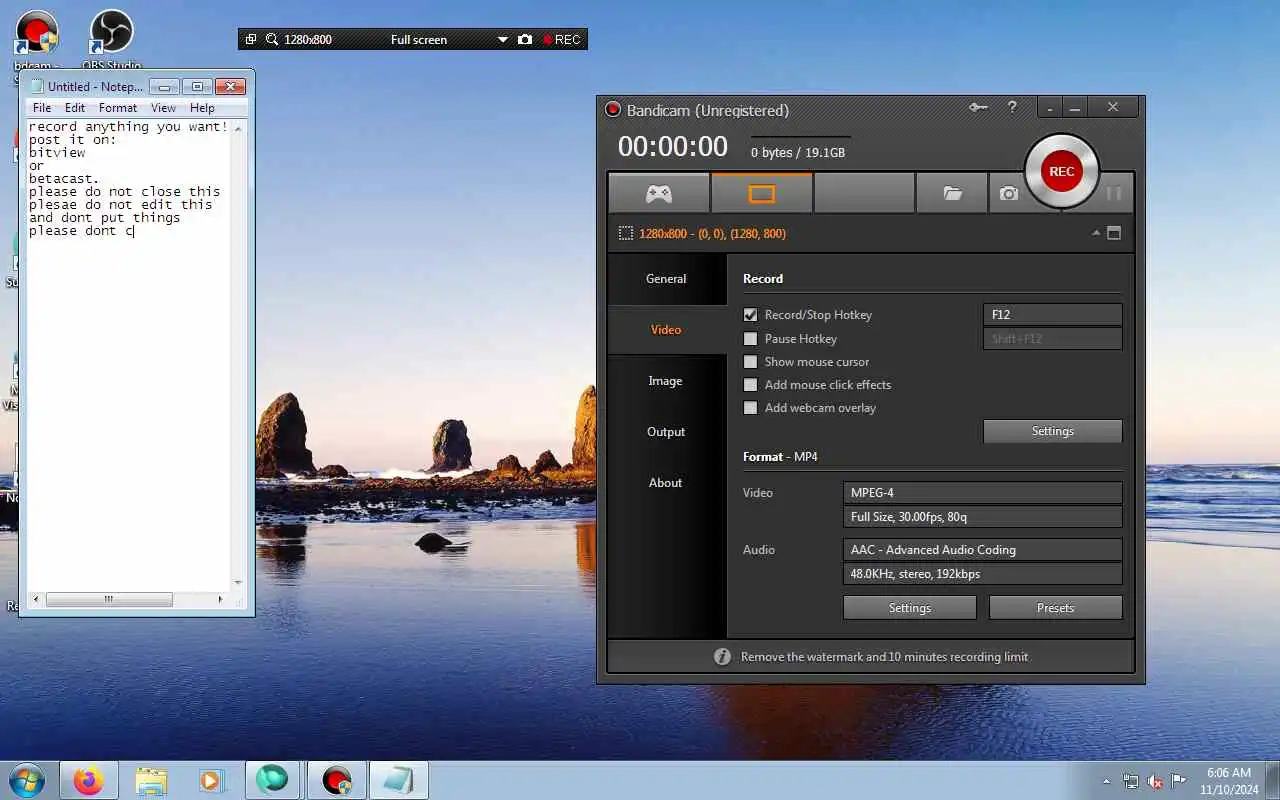The height and width of the screenshot is (800, 1280).
Task: Click the MPEG-4 video codec field
Action: tap(983, 492)
